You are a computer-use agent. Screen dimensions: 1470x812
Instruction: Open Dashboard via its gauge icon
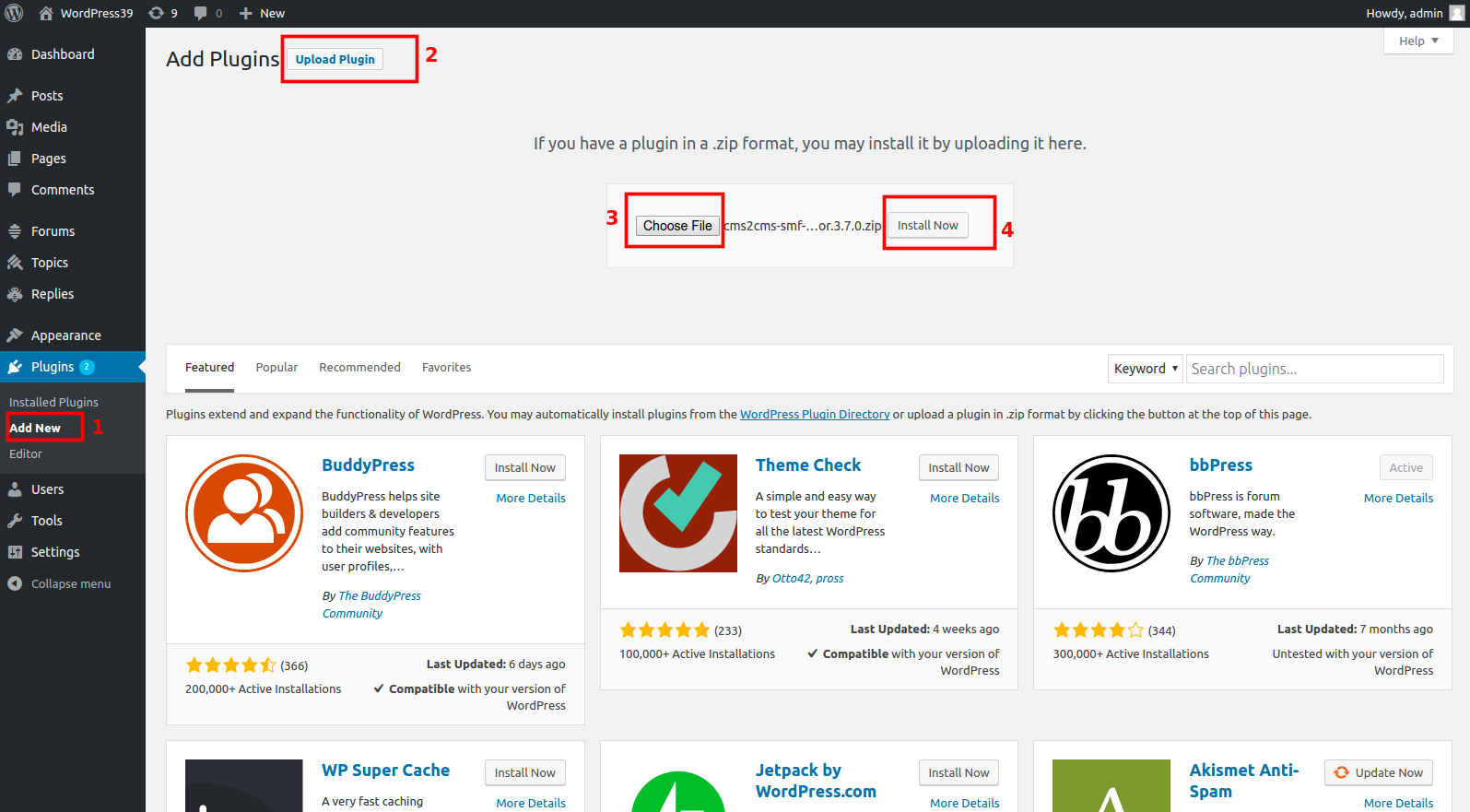pyautogui.click(x=15, y=54)
